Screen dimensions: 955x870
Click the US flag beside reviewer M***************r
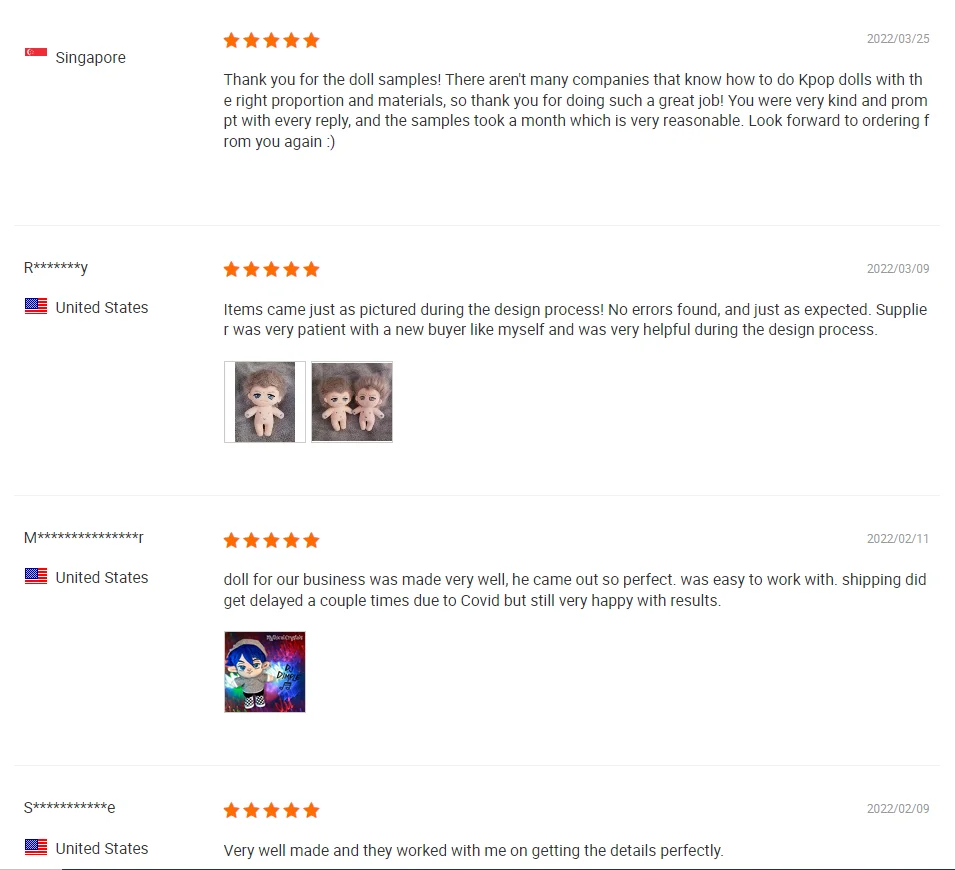pos(35,576)
